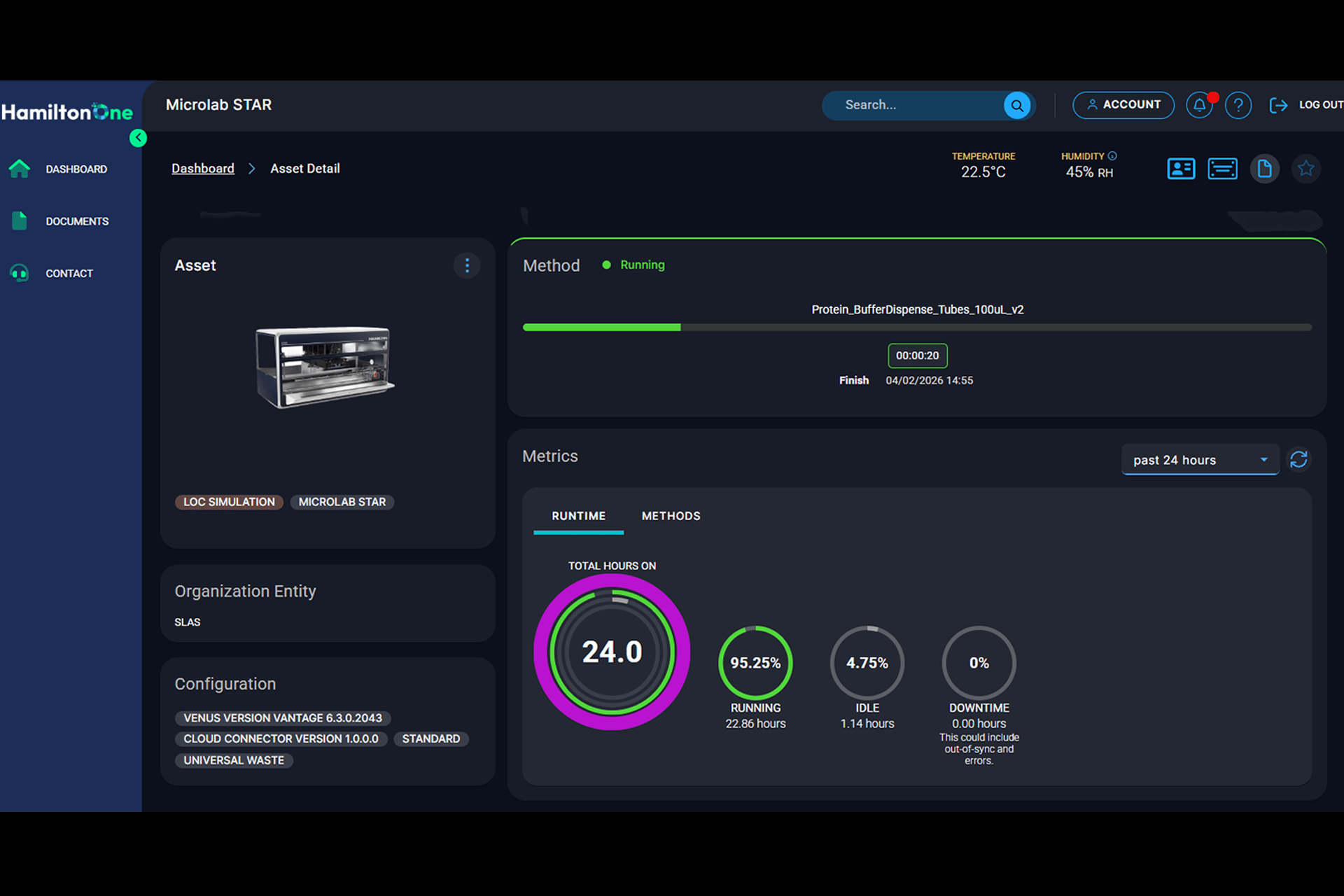Click the method name Protein_BufferDispense_Tubes_100uL_v2
Viewport: 1344px width, 896px height.
point(917,309)
